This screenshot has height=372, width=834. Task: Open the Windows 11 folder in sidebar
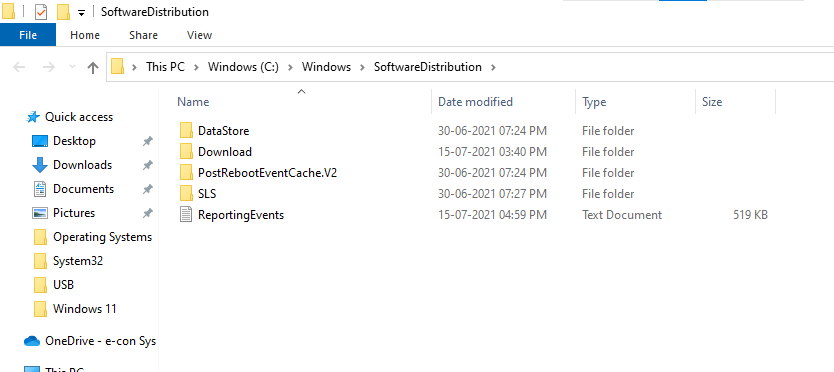point(85,309)
